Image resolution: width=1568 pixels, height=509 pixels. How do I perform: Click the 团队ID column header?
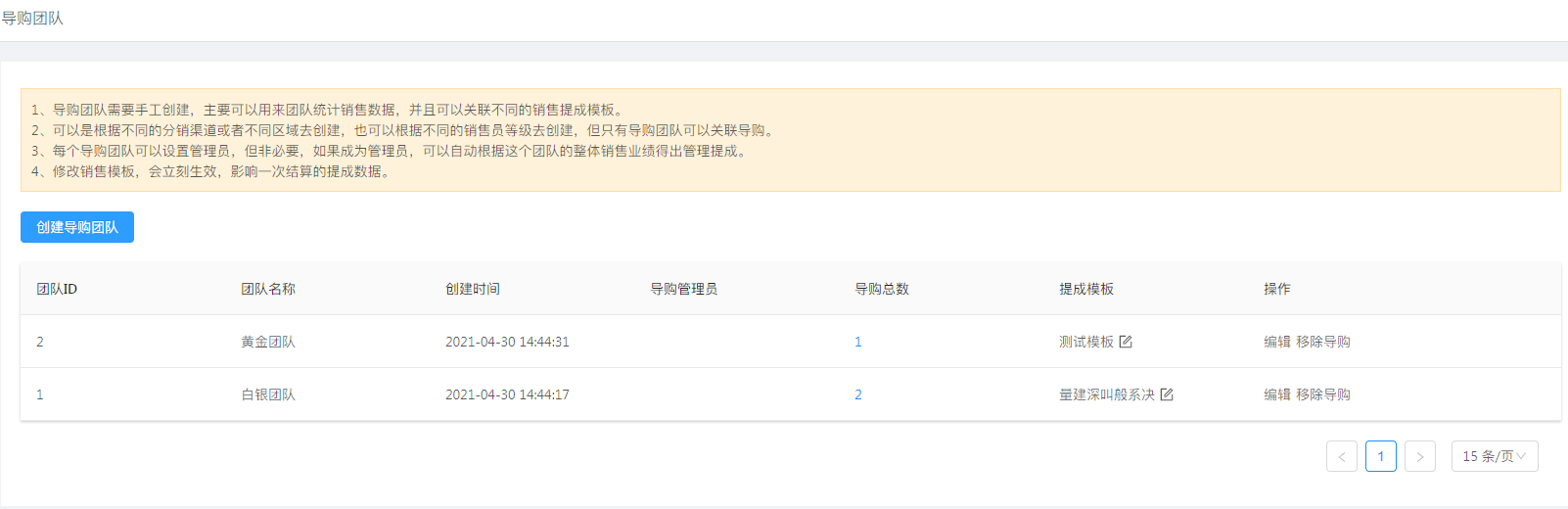(57, 289)
